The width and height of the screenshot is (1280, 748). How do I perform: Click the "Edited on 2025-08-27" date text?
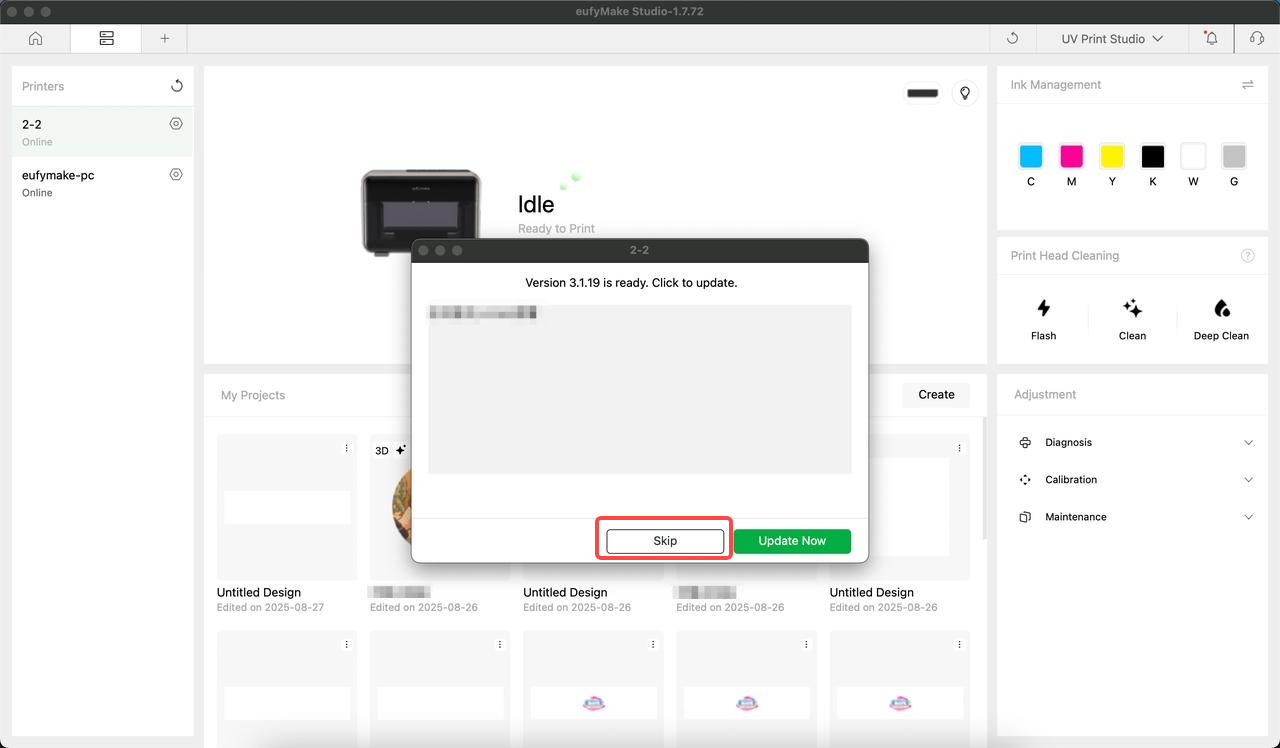tap(270, 608)
